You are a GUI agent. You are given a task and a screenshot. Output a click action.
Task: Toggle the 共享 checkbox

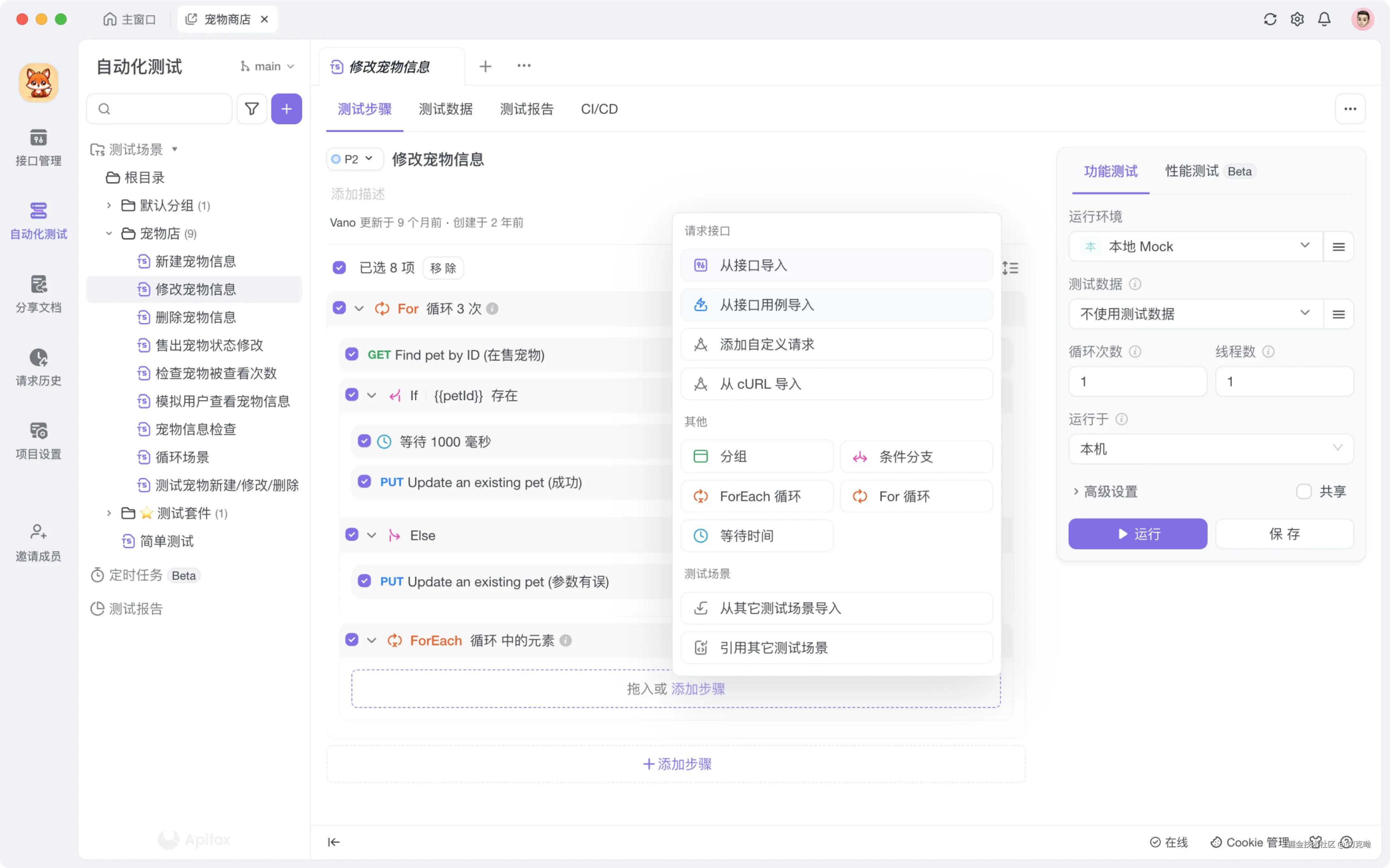[1303, 491]
